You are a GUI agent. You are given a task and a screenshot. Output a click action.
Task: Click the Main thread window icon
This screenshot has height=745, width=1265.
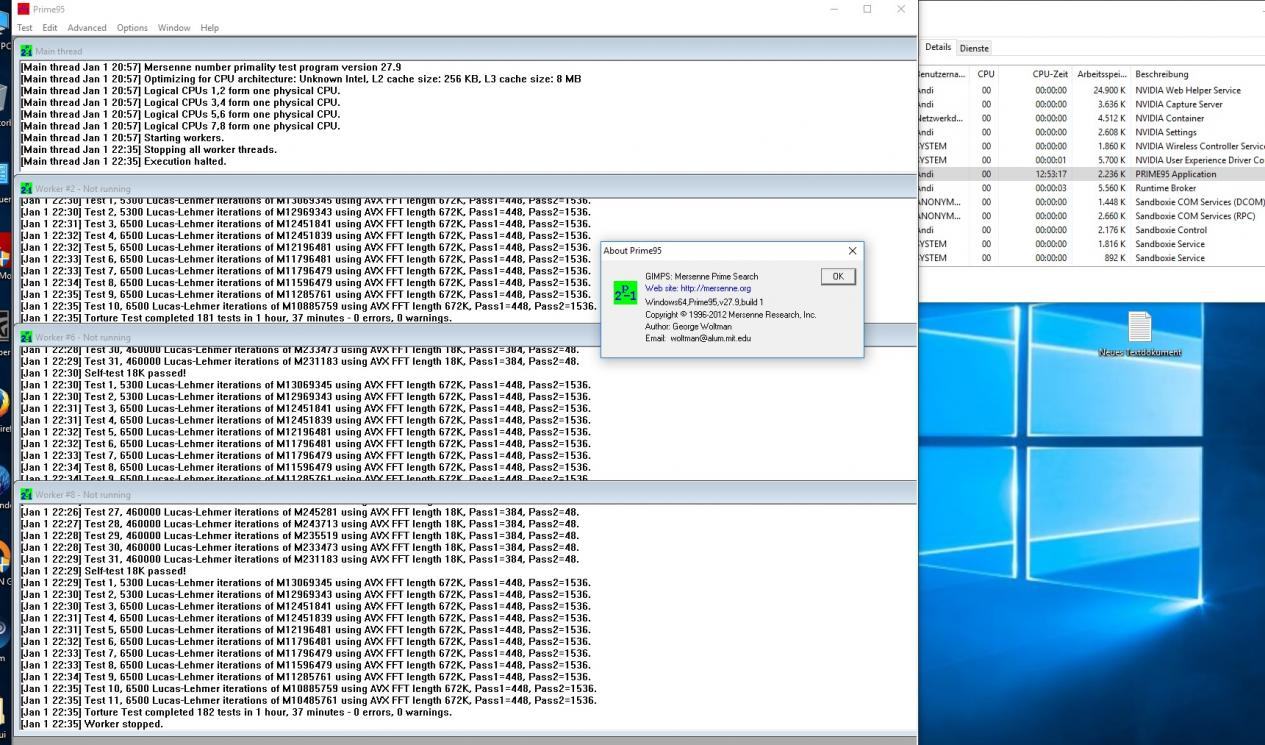coord(26,51)
